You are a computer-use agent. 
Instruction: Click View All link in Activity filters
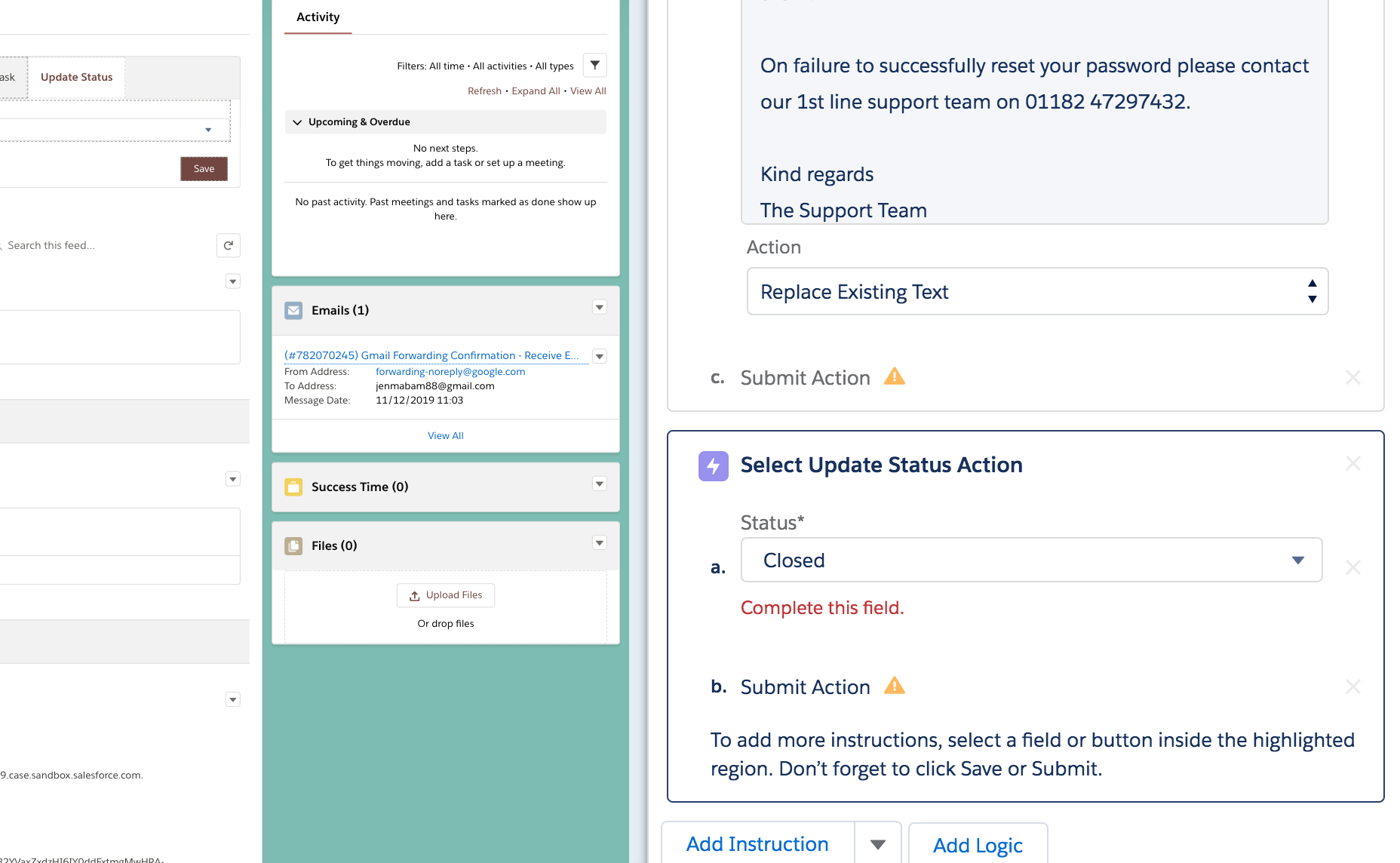pos(588,91)
